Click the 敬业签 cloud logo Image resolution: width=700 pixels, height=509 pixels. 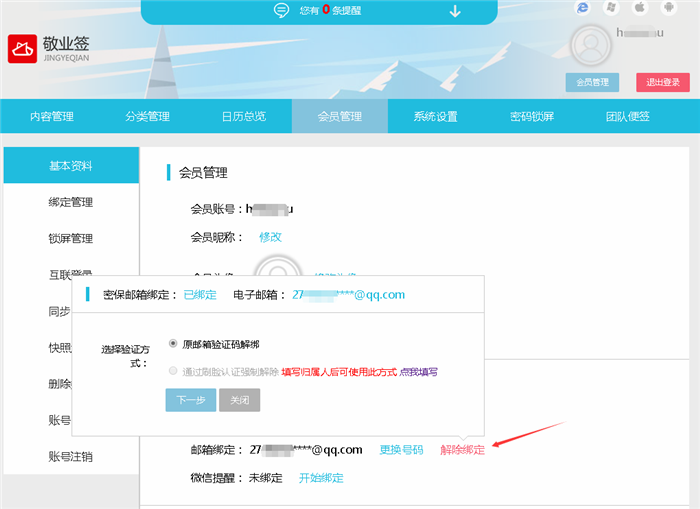tap(22, 50)
